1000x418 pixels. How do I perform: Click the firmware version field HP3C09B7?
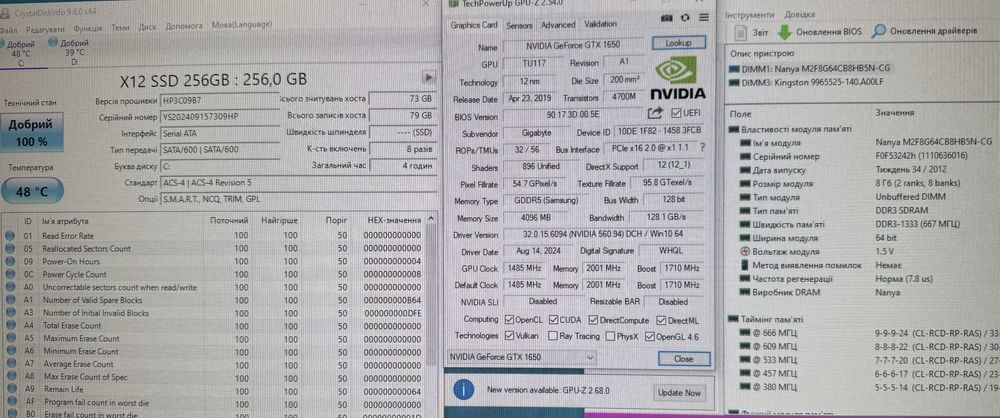click(x=219, y=101)
